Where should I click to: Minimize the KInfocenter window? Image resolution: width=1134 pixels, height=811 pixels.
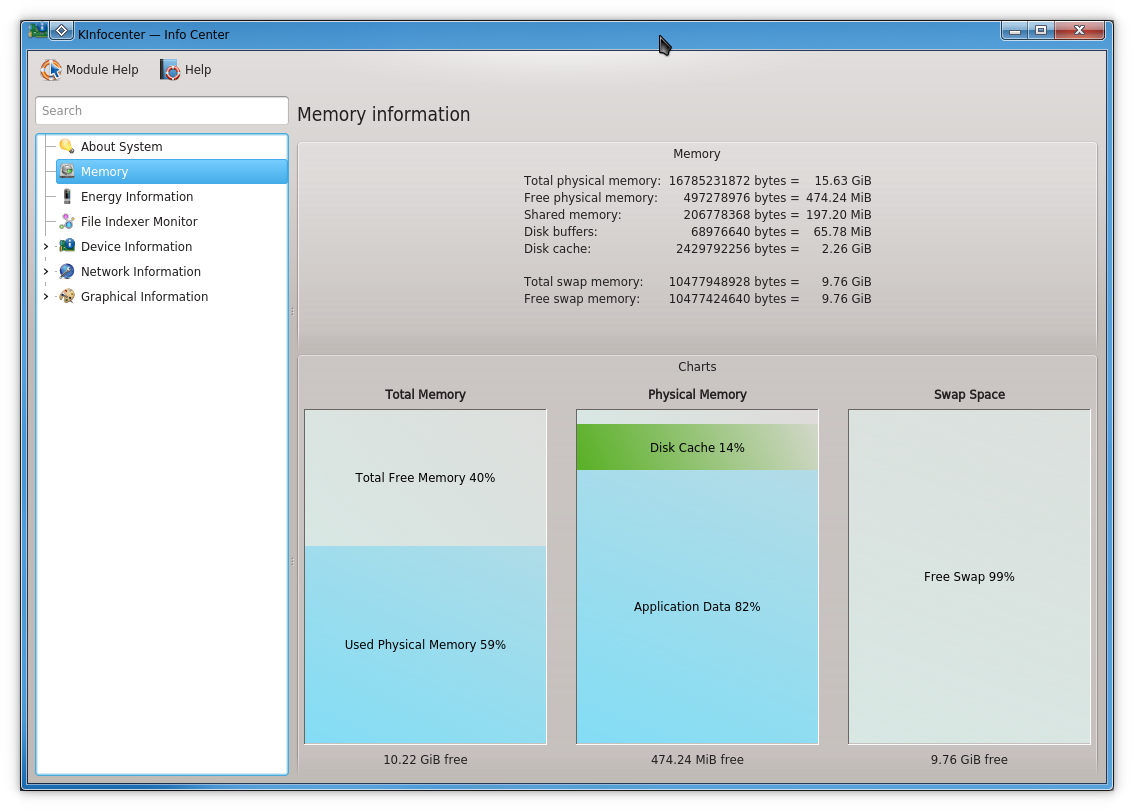(1015, 30)
